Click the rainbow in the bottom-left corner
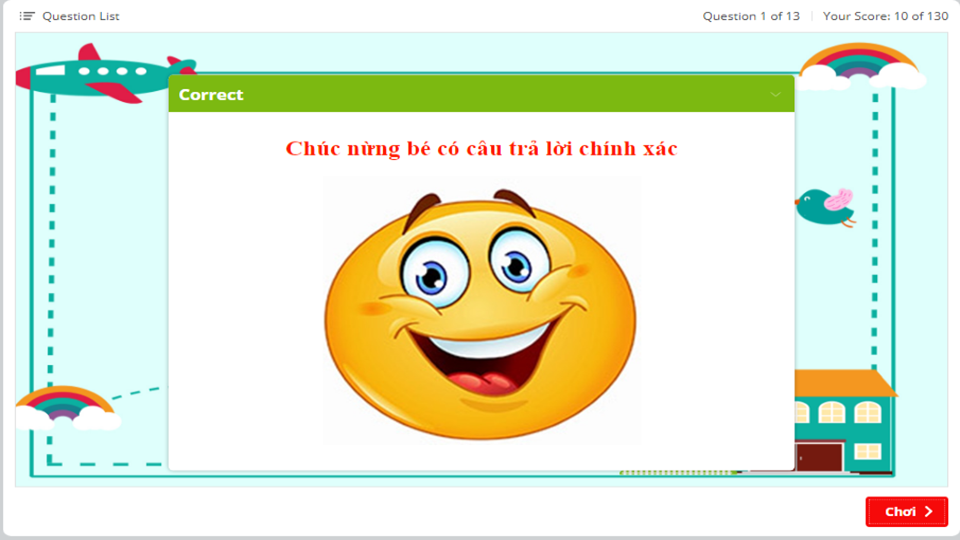This screenshot has height=540, width=960. point(64,400)
